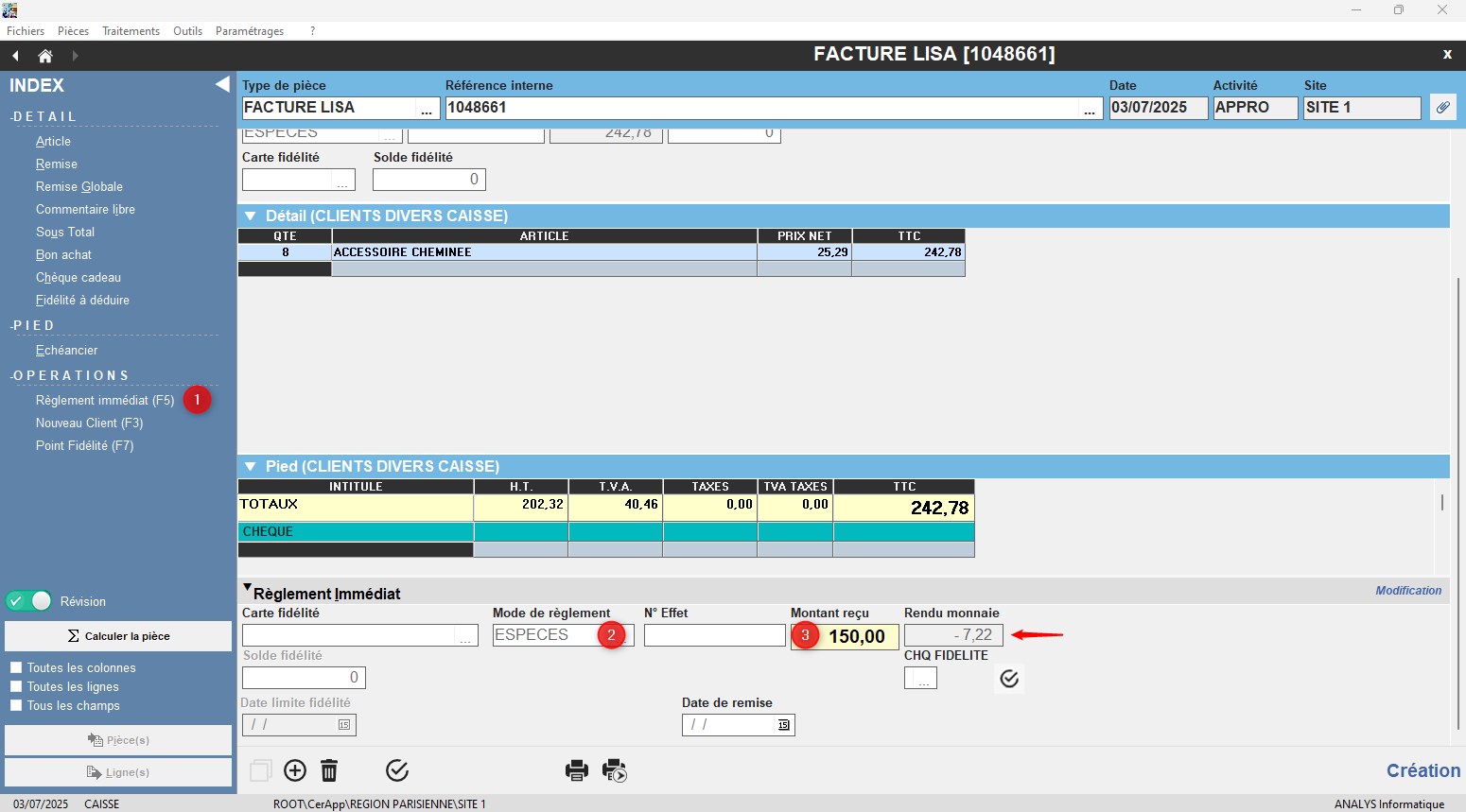Validate payment with checkmark beside CHQ FIDELITE

coord(1009,679)
